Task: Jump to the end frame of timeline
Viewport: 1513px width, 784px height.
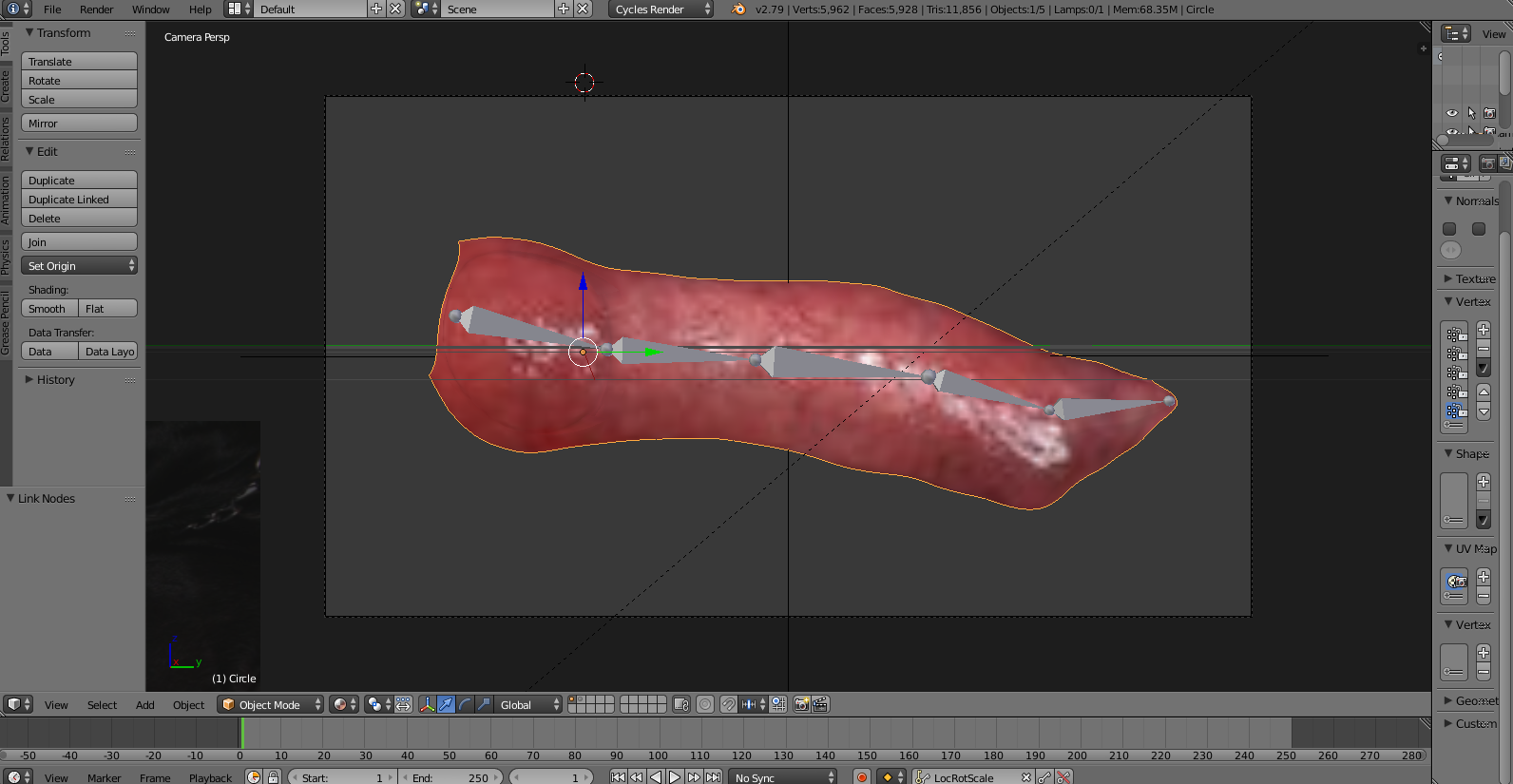Action: point(713,777)
